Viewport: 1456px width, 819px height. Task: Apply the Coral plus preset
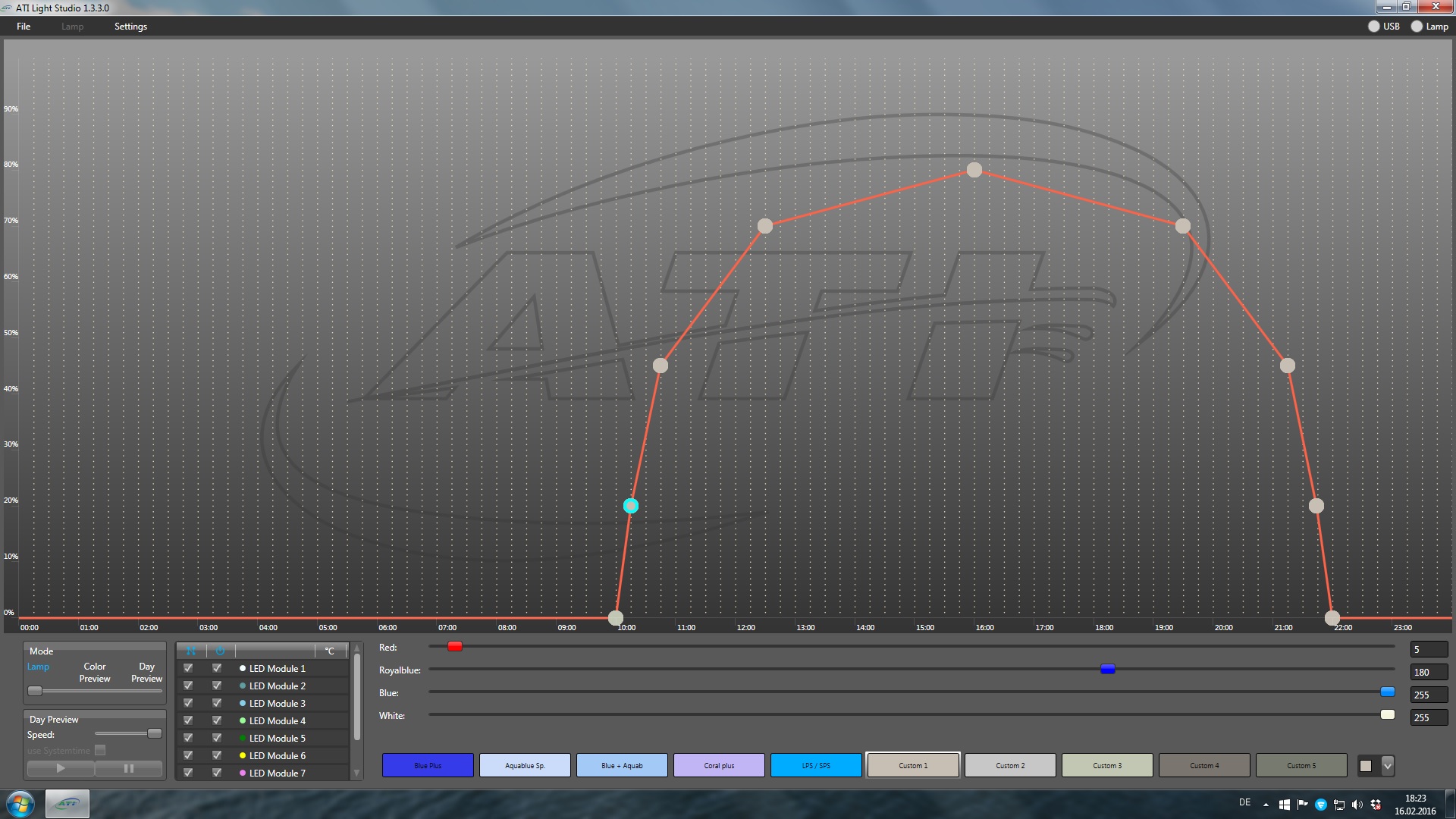[719, 766]
